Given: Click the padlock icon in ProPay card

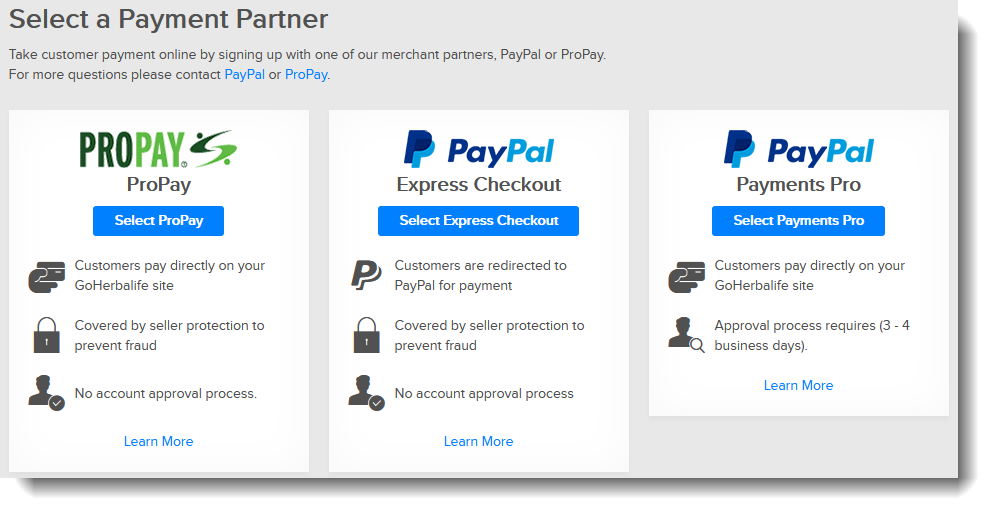Looking at the screenshot, I should tap(46, 336).
